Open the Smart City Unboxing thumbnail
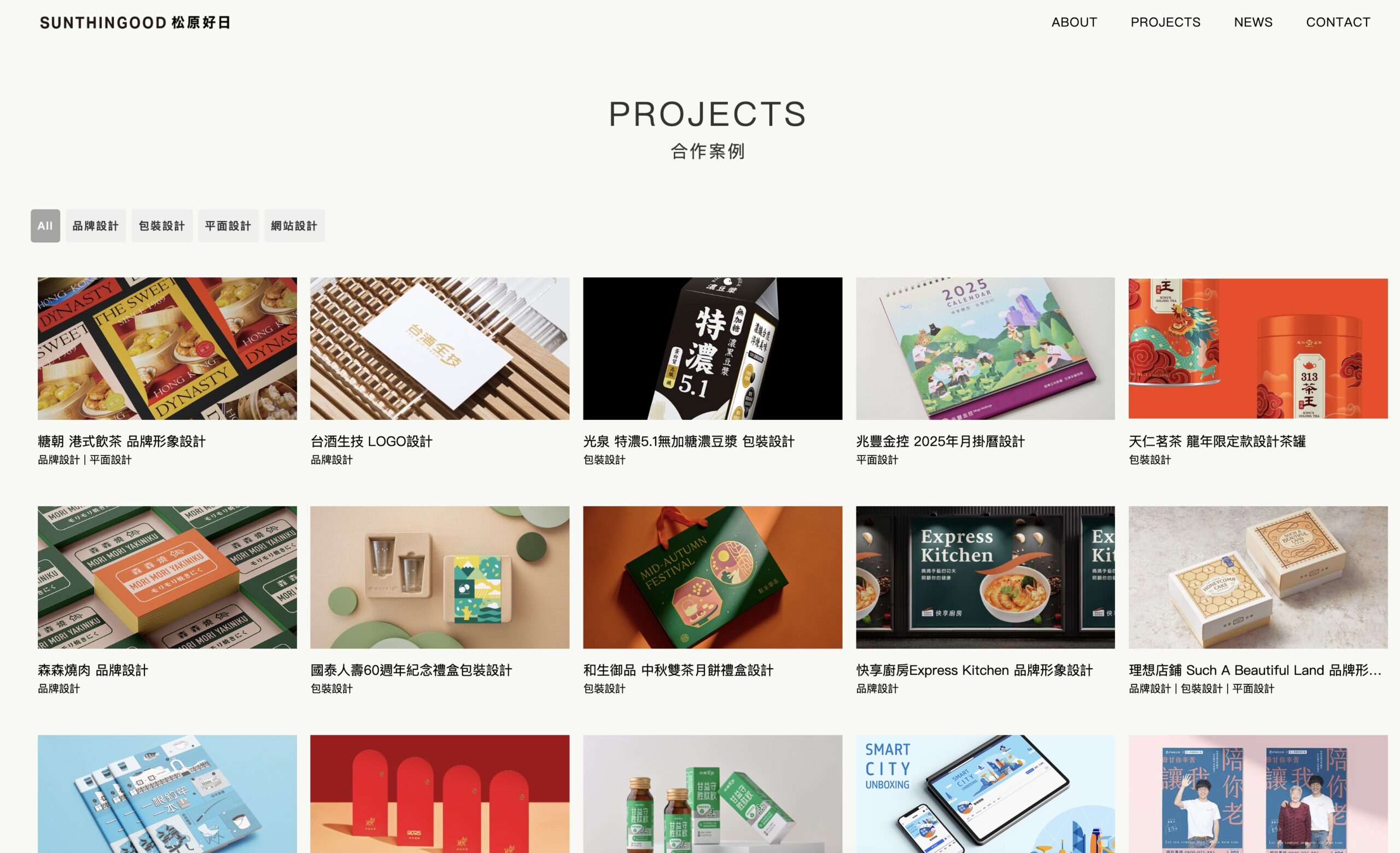Viewport: 1400px width, 853px height. point(985,794)
